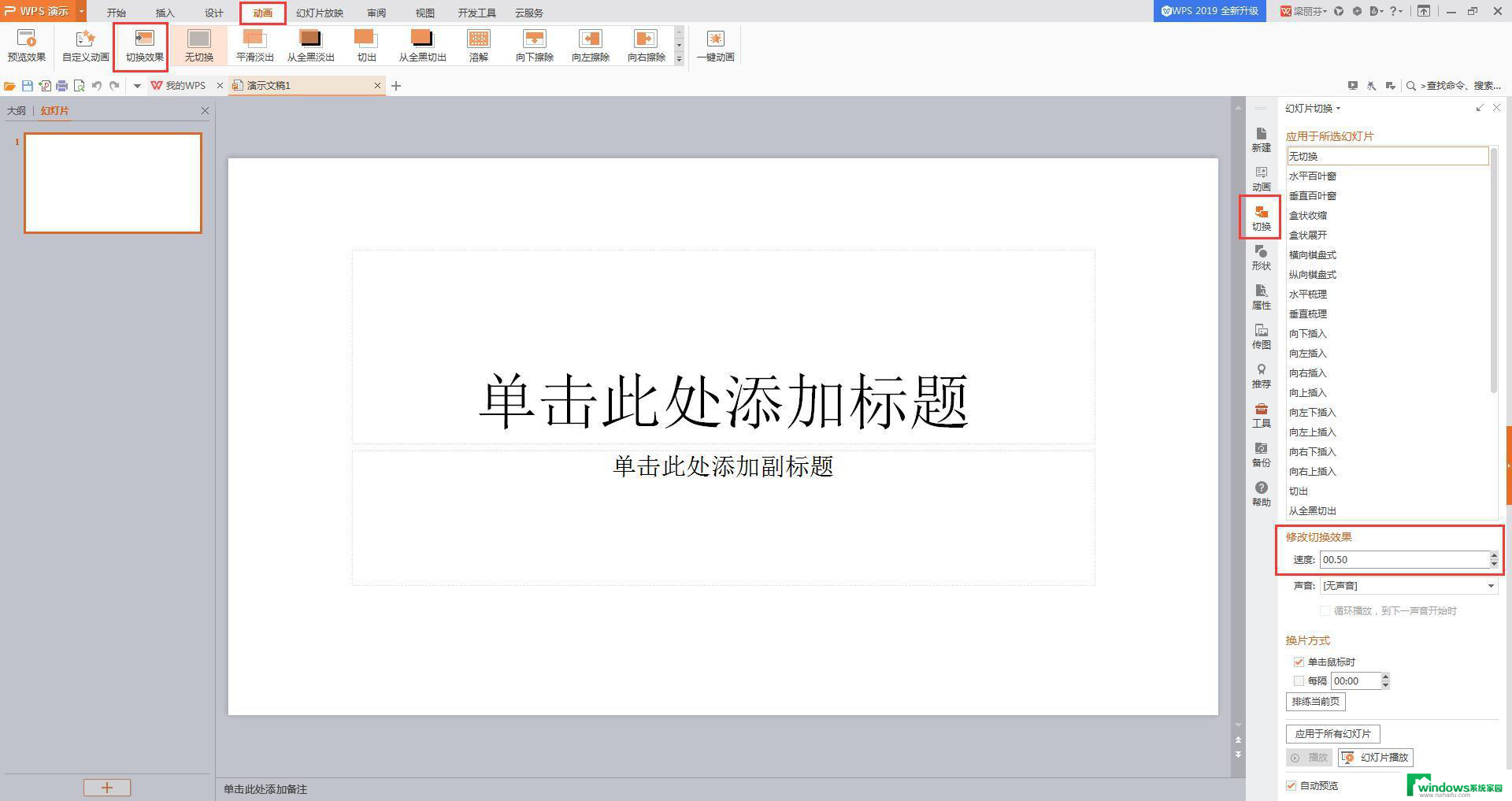Screen dimensions: 1512x801
Task: Switch to the 审阅 ribbon tab
Action: coord(376,13)
